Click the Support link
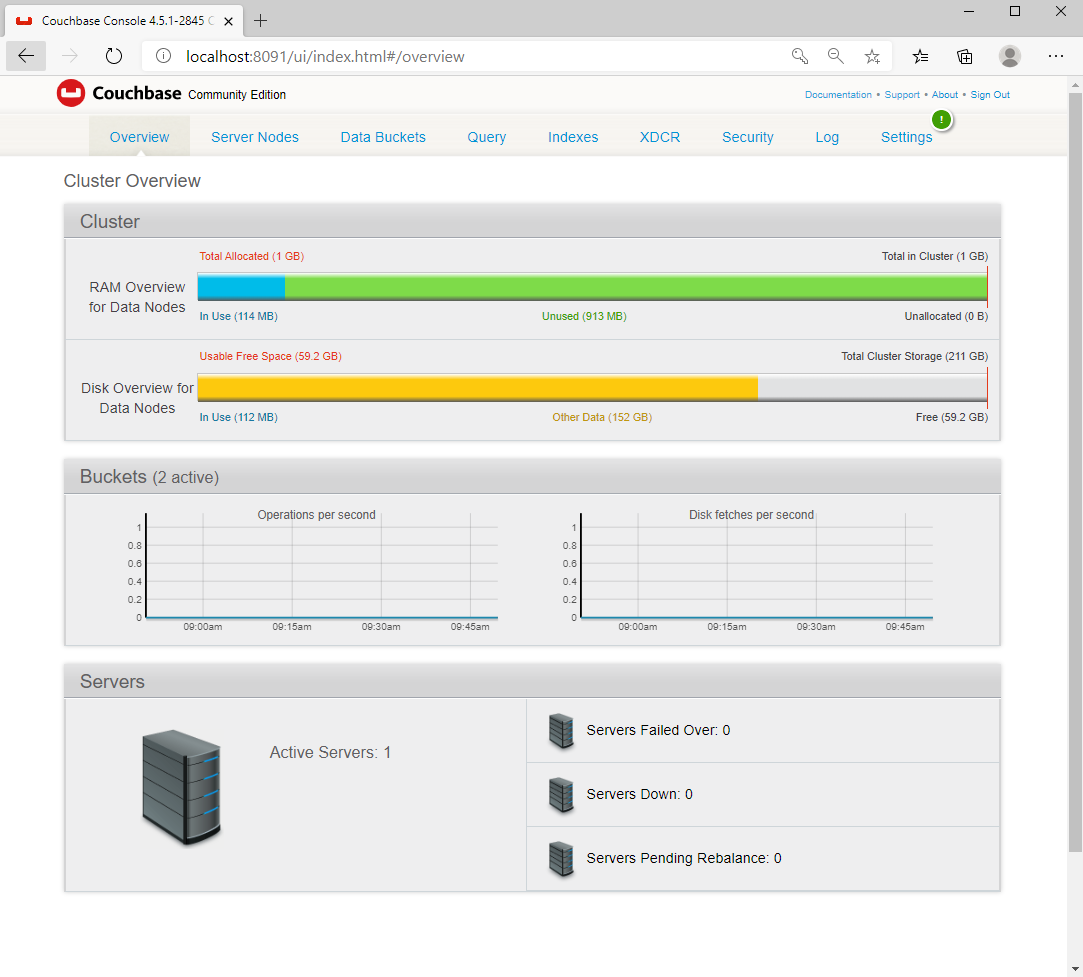The height and width of the screenshot is (977, 1083). tap(902, 95)
